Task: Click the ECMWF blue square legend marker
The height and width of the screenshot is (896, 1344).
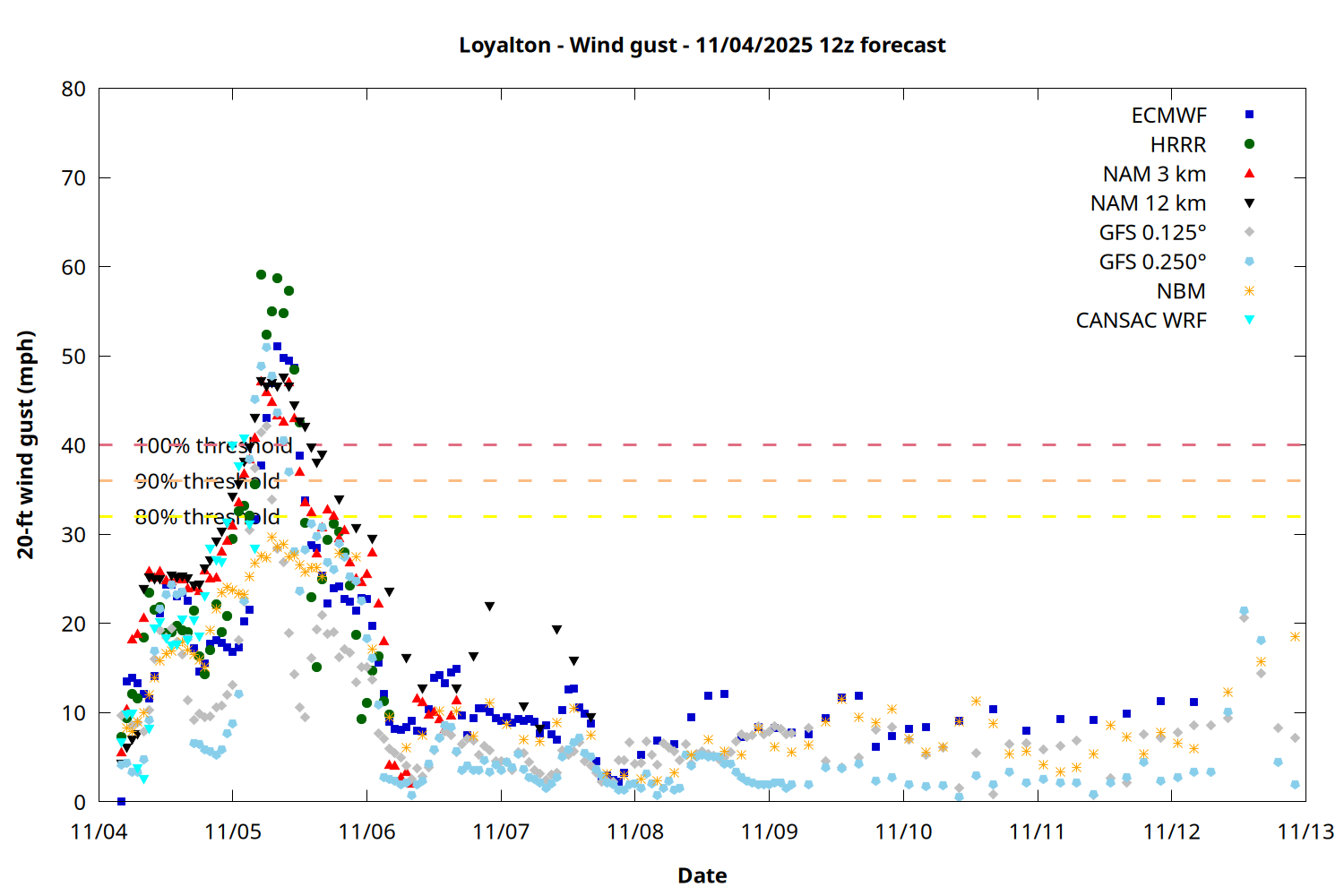Action: click(1249, 115)
